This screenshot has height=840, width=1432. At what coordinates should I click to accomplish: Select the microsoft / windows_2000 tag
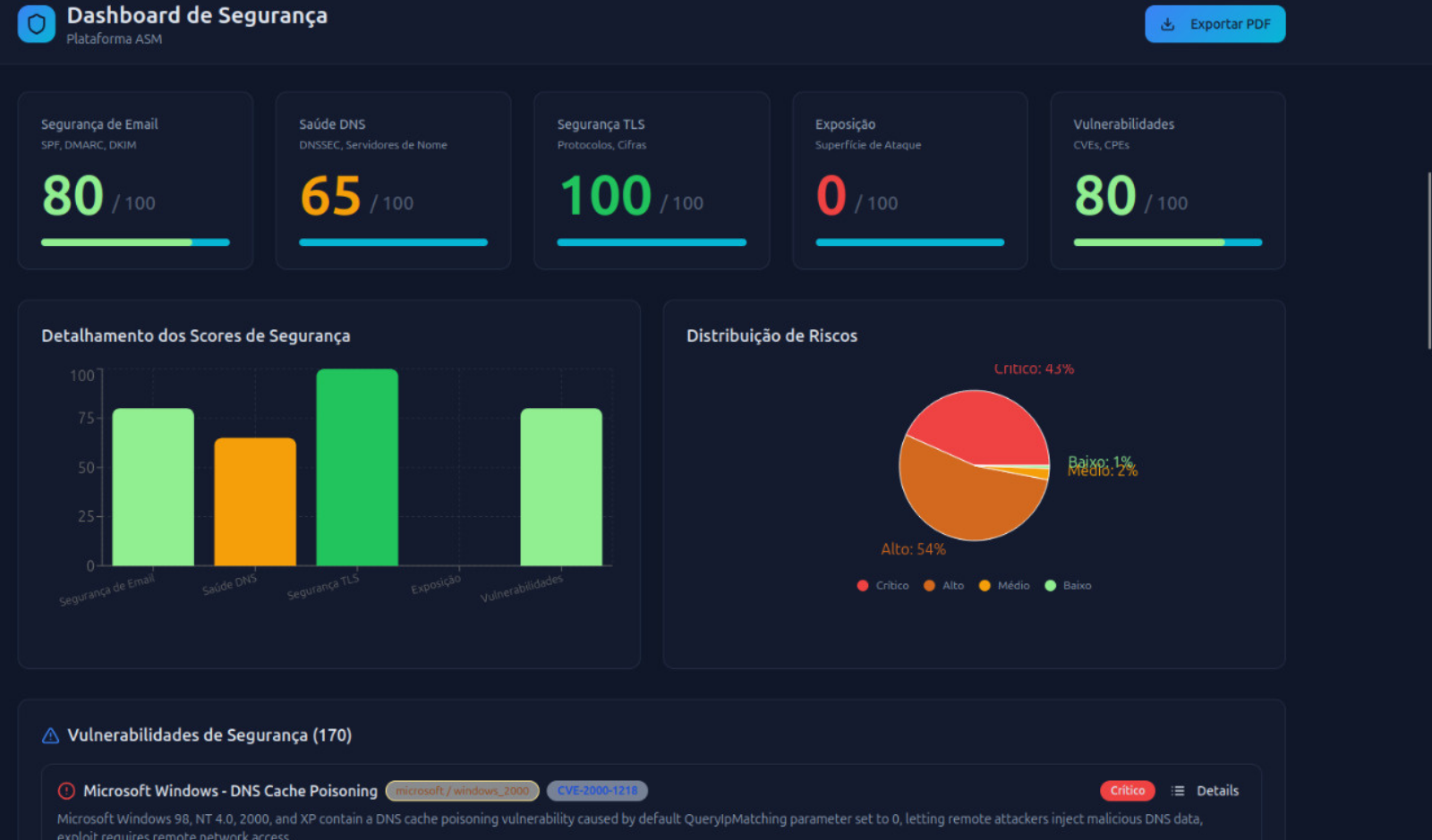click(462, 791)
